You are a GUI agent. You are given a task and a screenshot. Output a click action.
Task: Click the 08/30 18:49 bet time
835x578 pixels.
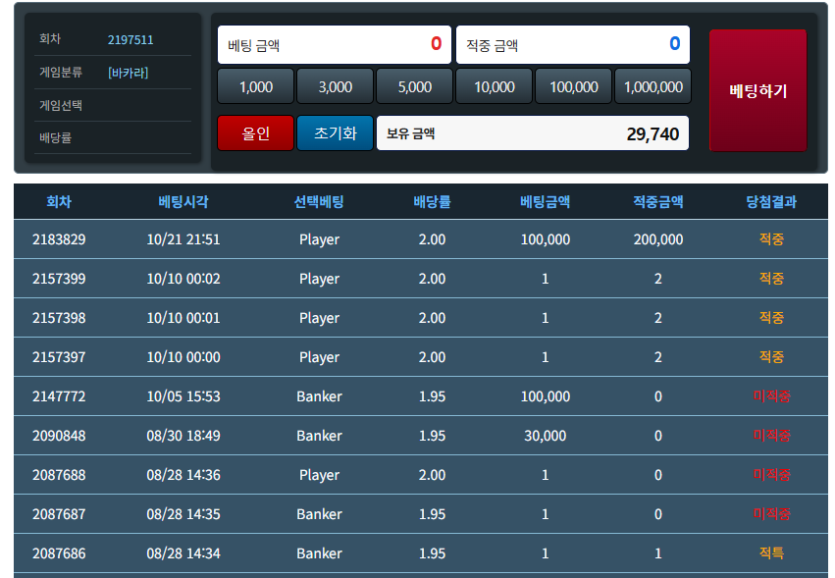183,436
